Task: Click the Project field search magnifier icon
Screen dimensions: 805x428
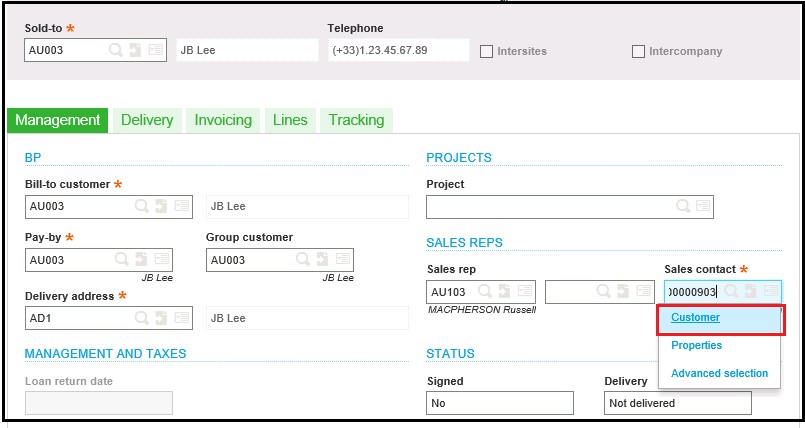Action: pyautogui.click(x=683, y=206)
